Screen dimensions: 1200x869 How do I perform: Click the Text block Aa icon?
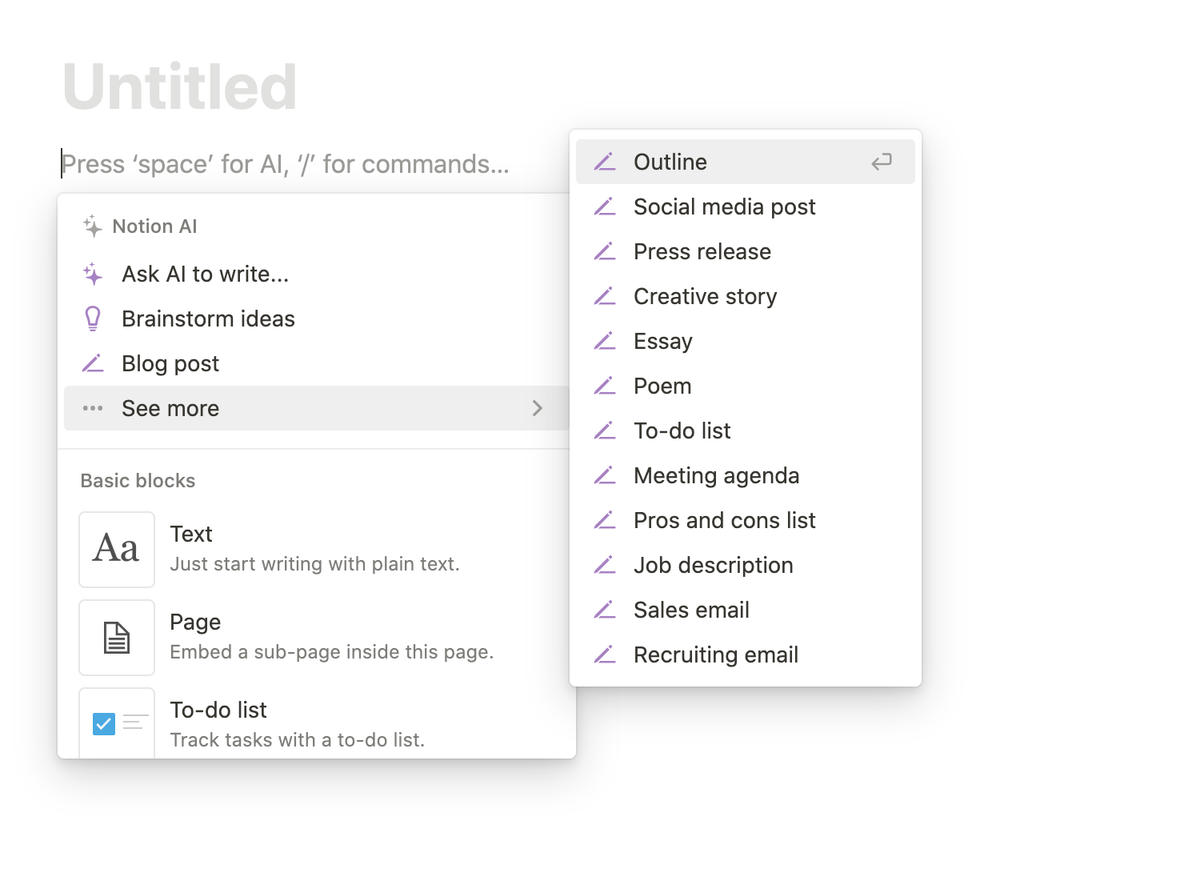coord(117,549)
